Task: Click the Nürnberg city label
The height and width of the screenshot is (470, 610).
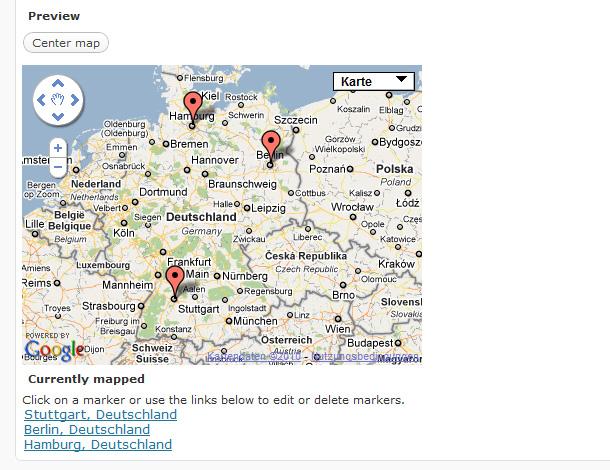Action: [245, 276]
